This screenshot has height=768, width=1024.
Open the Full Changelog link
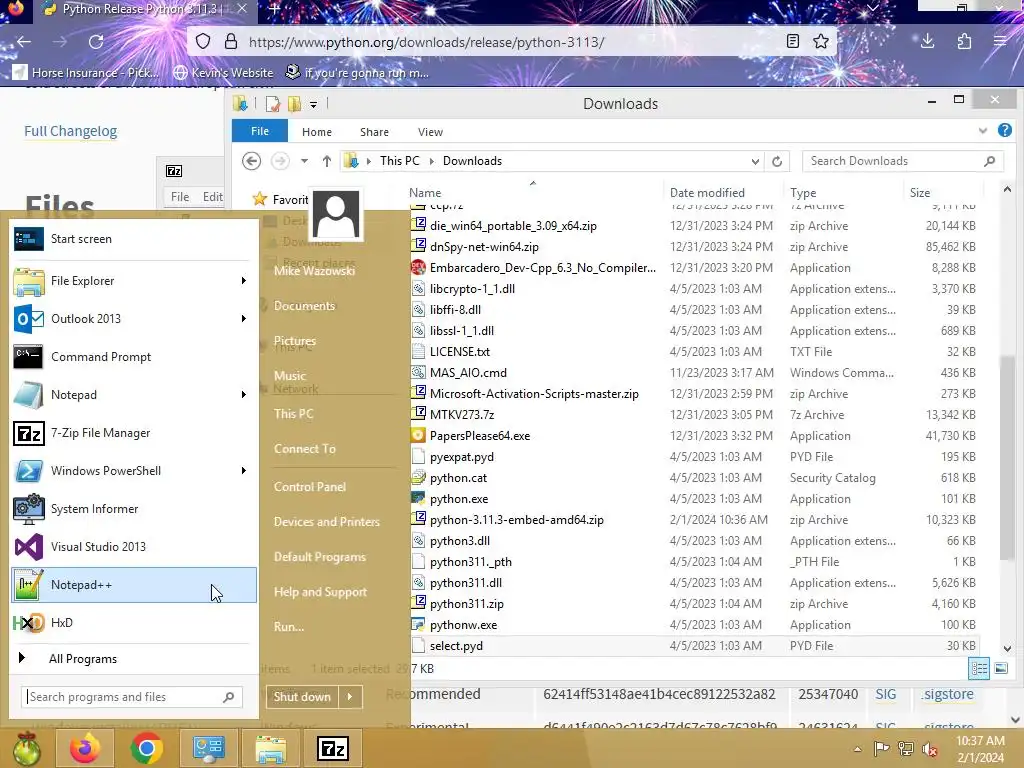click(x=71, y=131)
